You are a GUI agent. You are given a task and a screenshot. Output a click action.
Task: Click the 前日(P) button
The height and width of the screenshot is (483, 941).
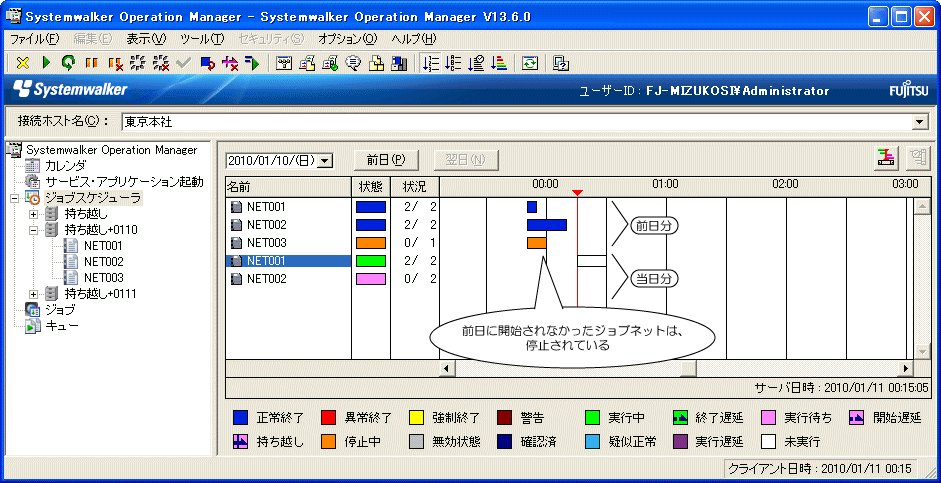coord(385,160)
